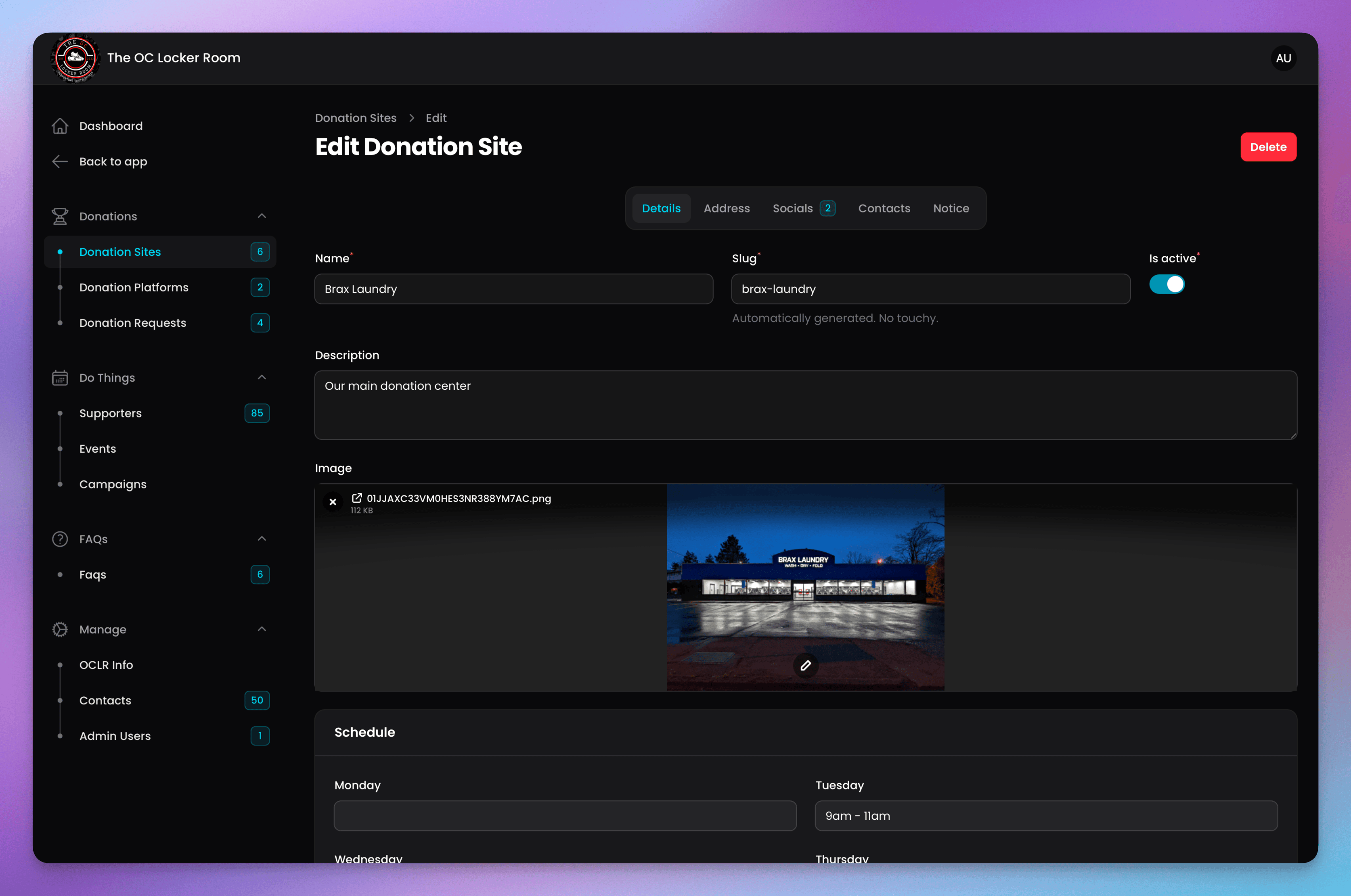
Task: Click the Dashboard home icon
Action: 60,126
